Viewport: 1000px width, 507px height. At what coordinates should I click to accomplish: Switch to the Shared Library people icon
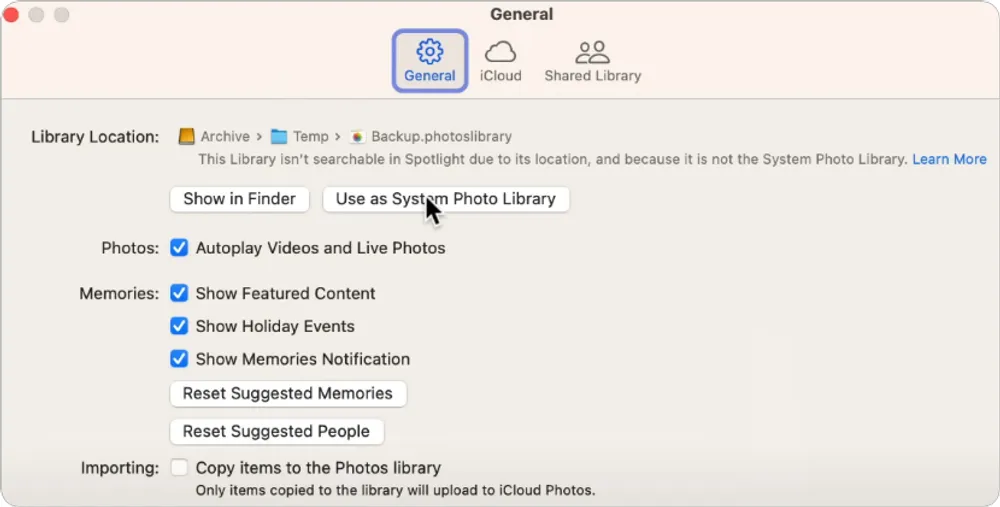(x=592, y=61)
